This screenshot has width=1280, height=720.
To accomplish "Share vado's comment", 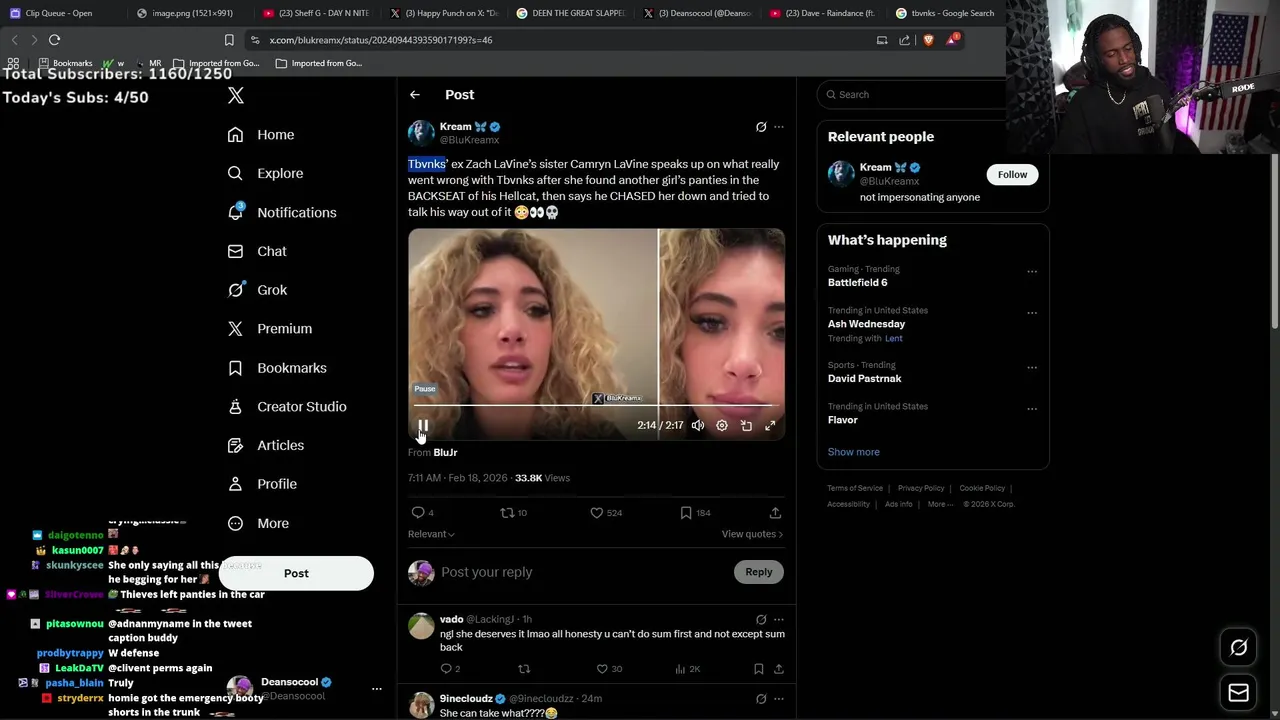I will pyautogui.click(x=778, y=669).
